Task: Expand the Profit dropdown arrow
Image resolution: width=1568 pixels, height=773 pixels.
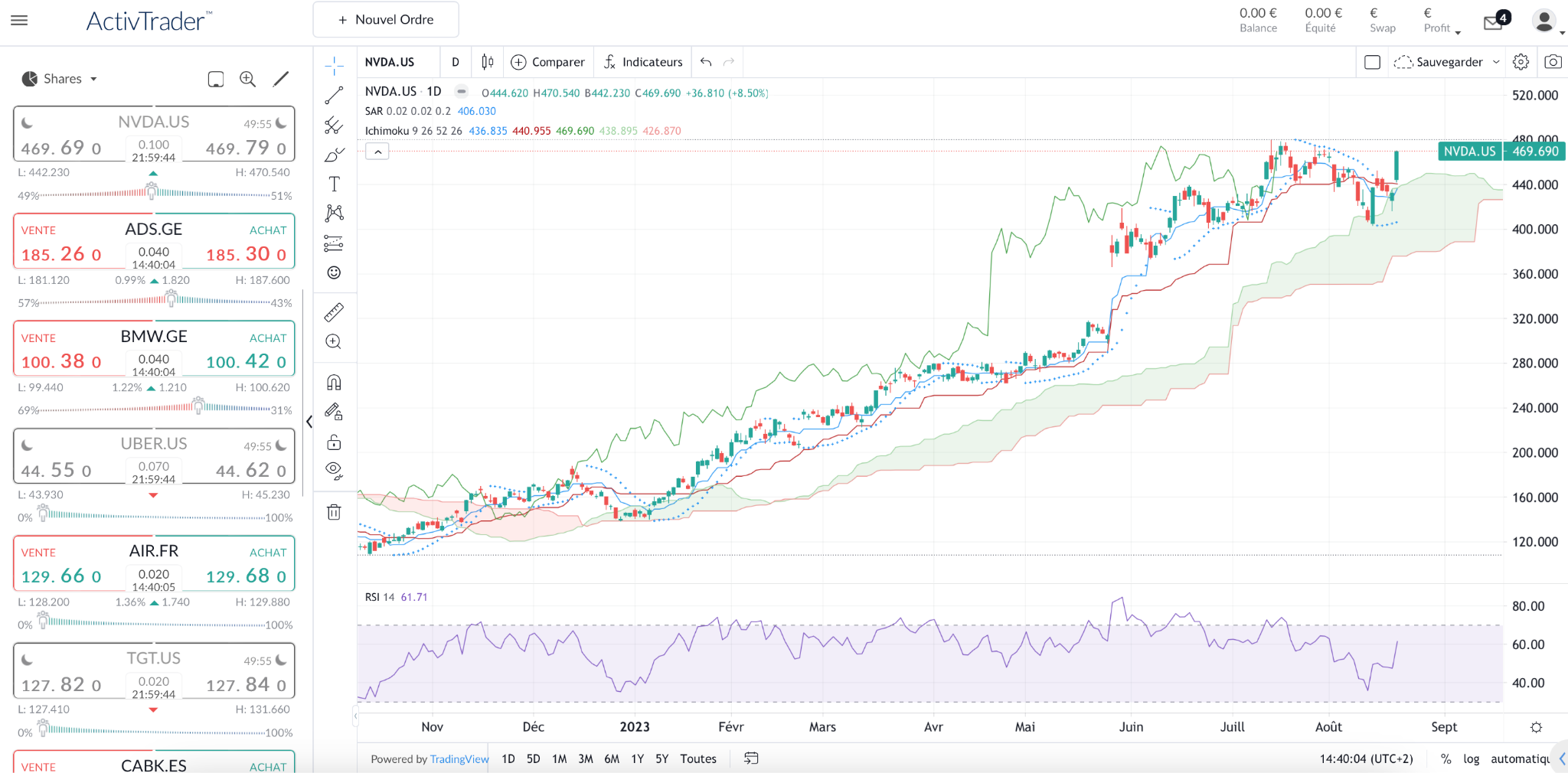Action: (1458, 32)
